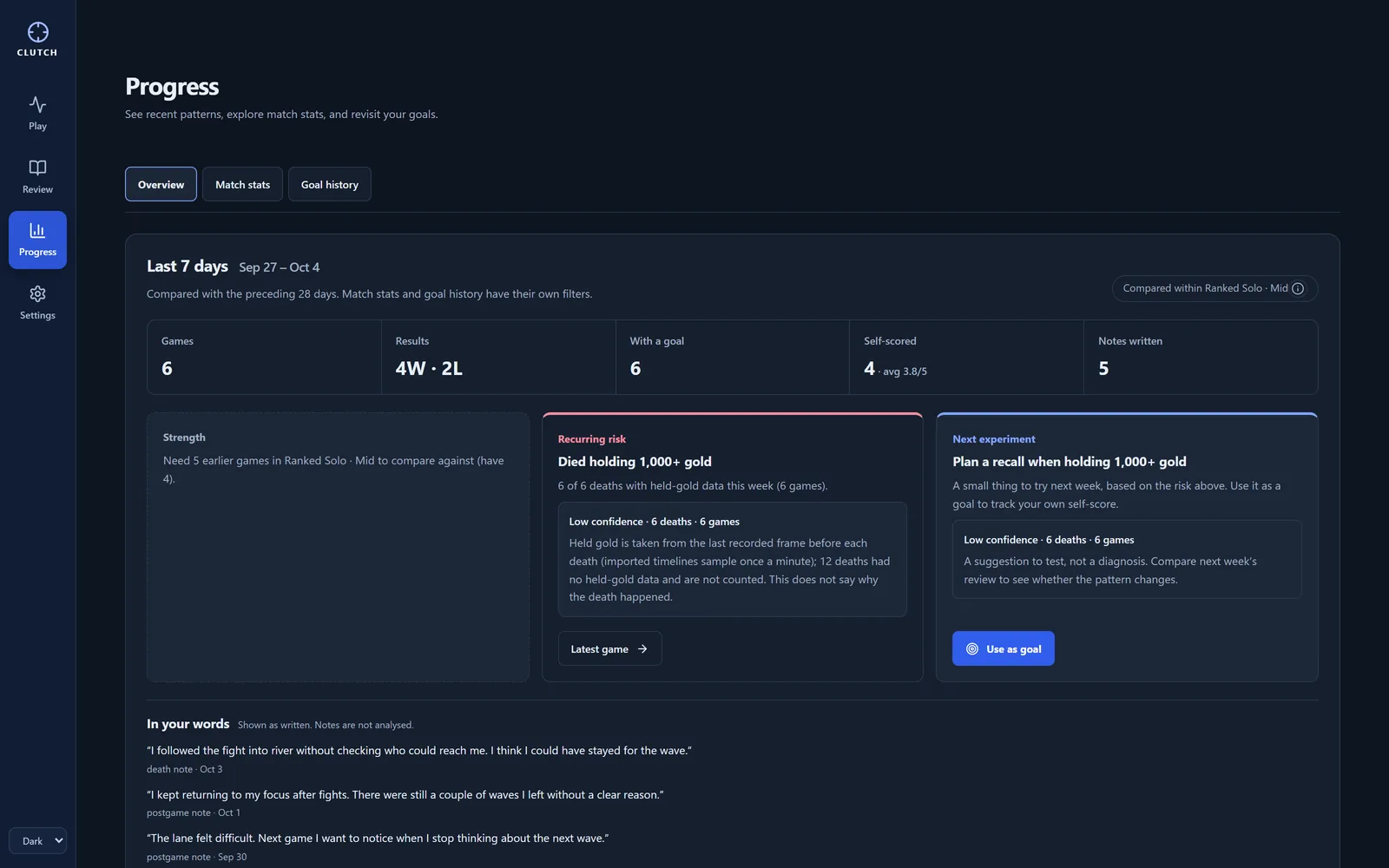Click the info icon beside Ranked Solo · Mid
This screenshot has height=868, width=1389.
[1298, 288]
